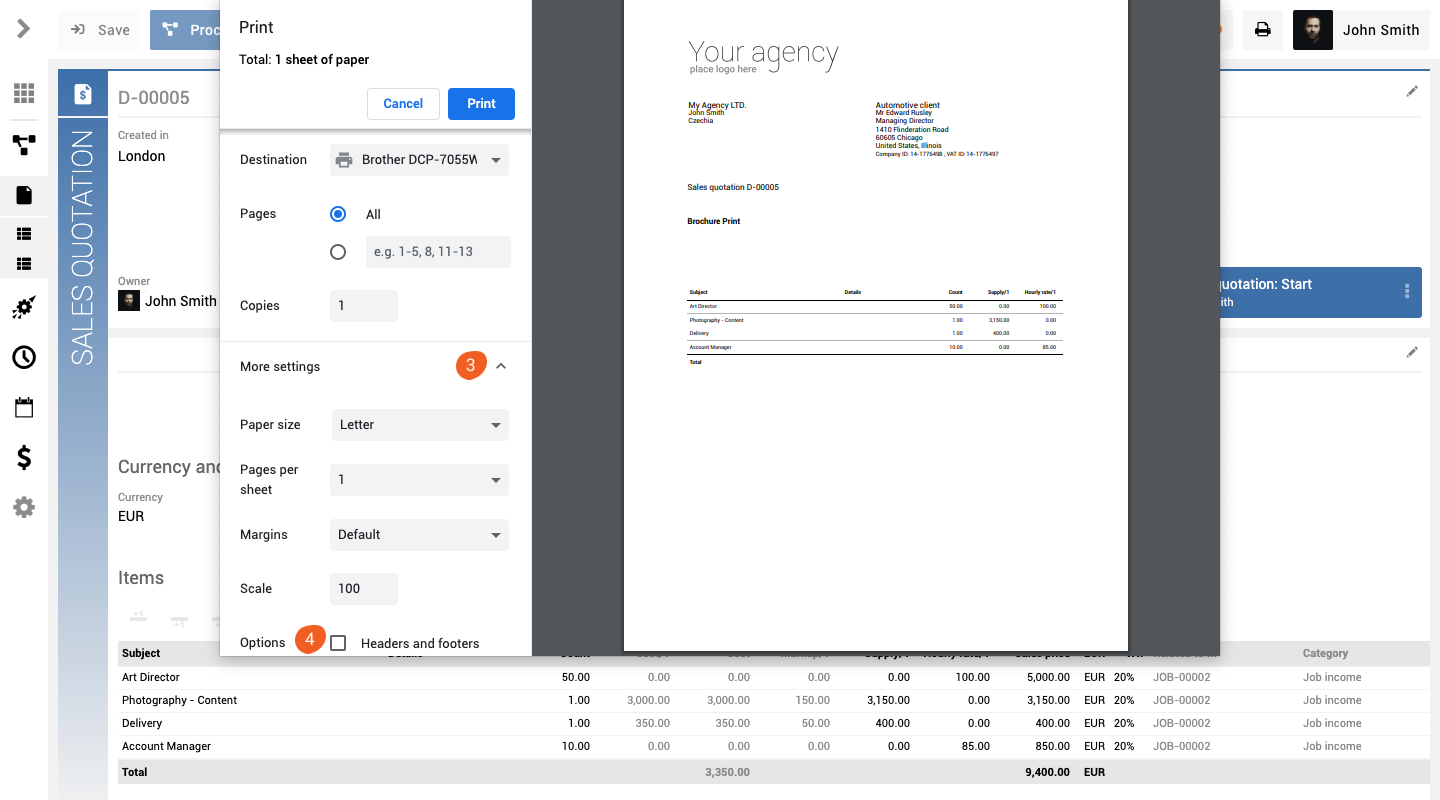Click the print preview page
This screenshot has width=1440, height=800.
(x=875, y=325)
